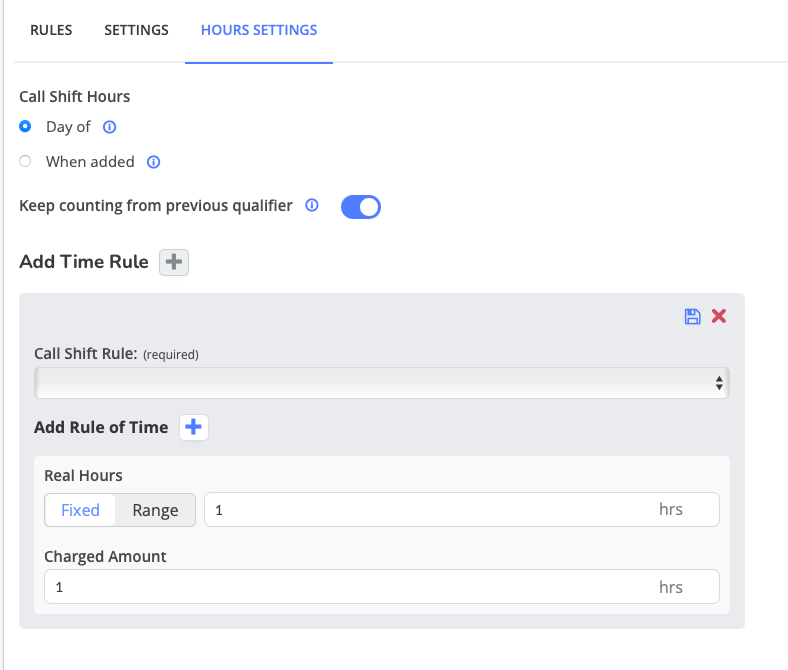
Task: Click the gray plus next to Add Time Rule
Action: click(174, 262)
